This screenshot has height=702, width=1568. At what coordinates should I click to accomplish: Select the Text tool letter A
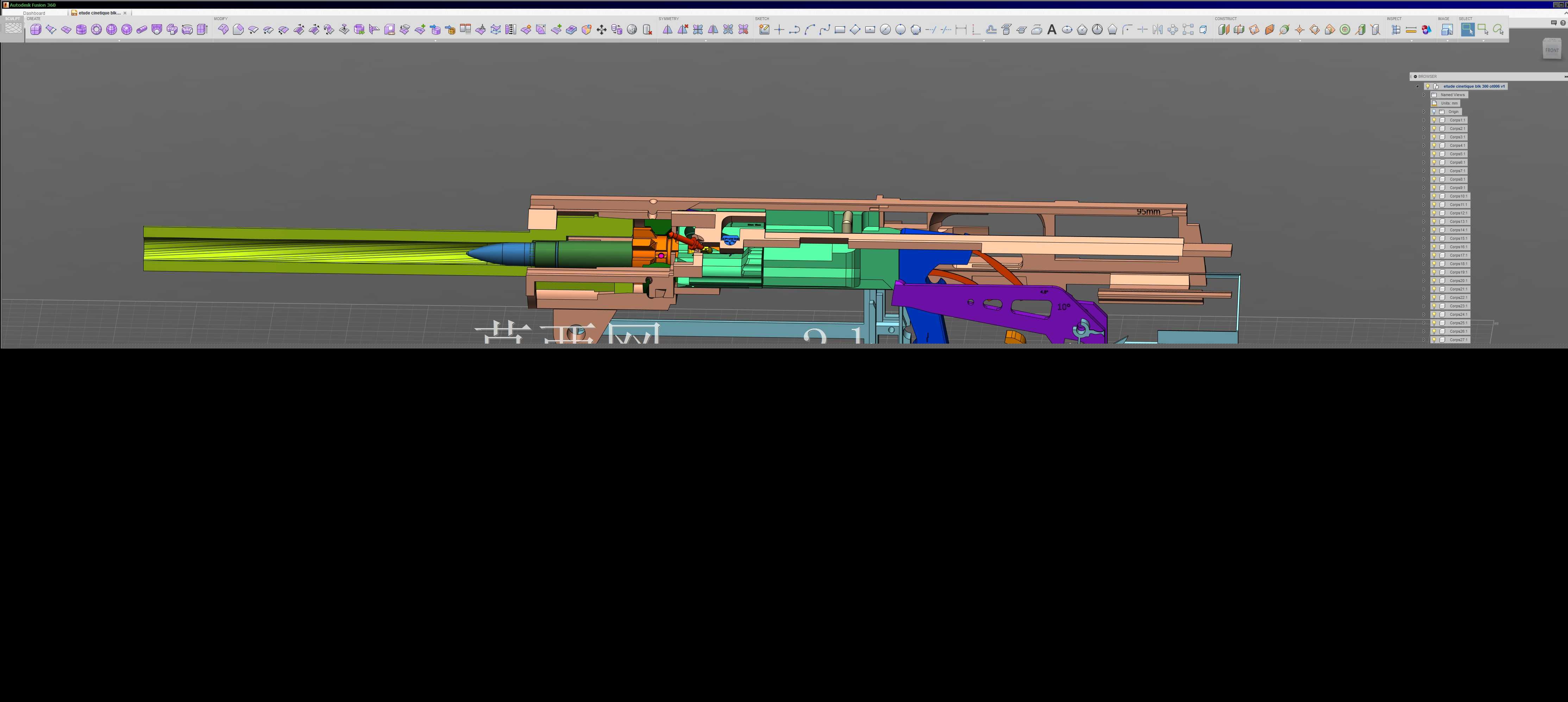[1052, 29]
